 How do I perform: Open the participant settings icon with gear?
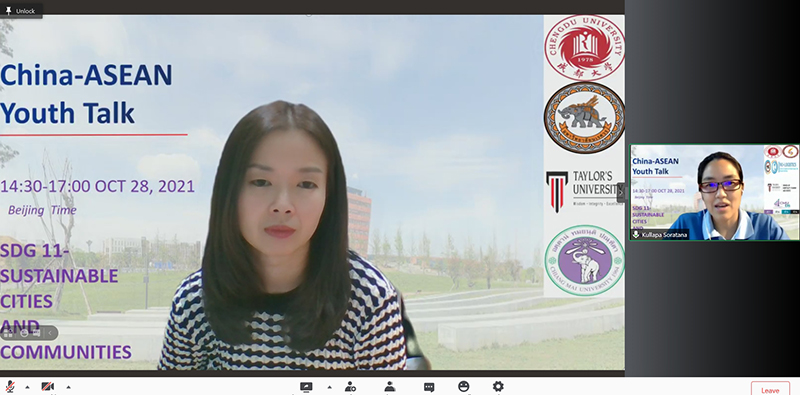pos(351,387)
